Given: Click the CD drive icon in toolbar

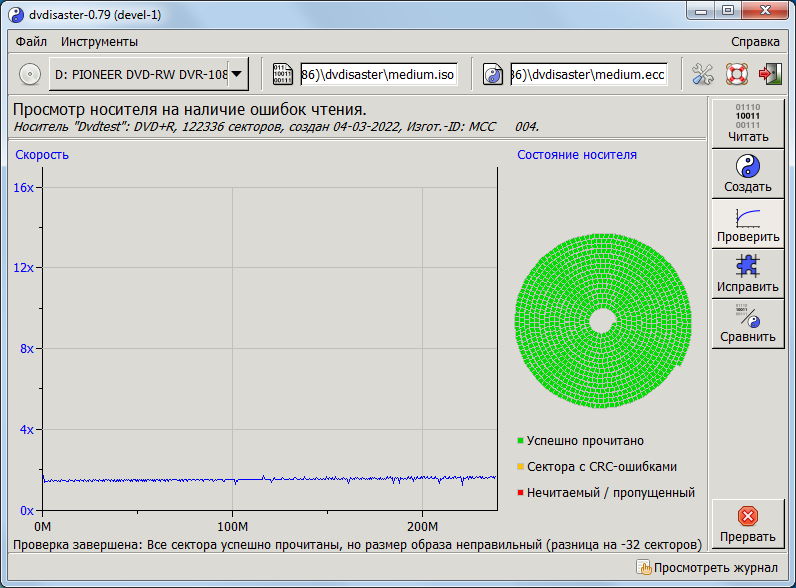Looking at the screenshot, I should click(x=30, y=74).
